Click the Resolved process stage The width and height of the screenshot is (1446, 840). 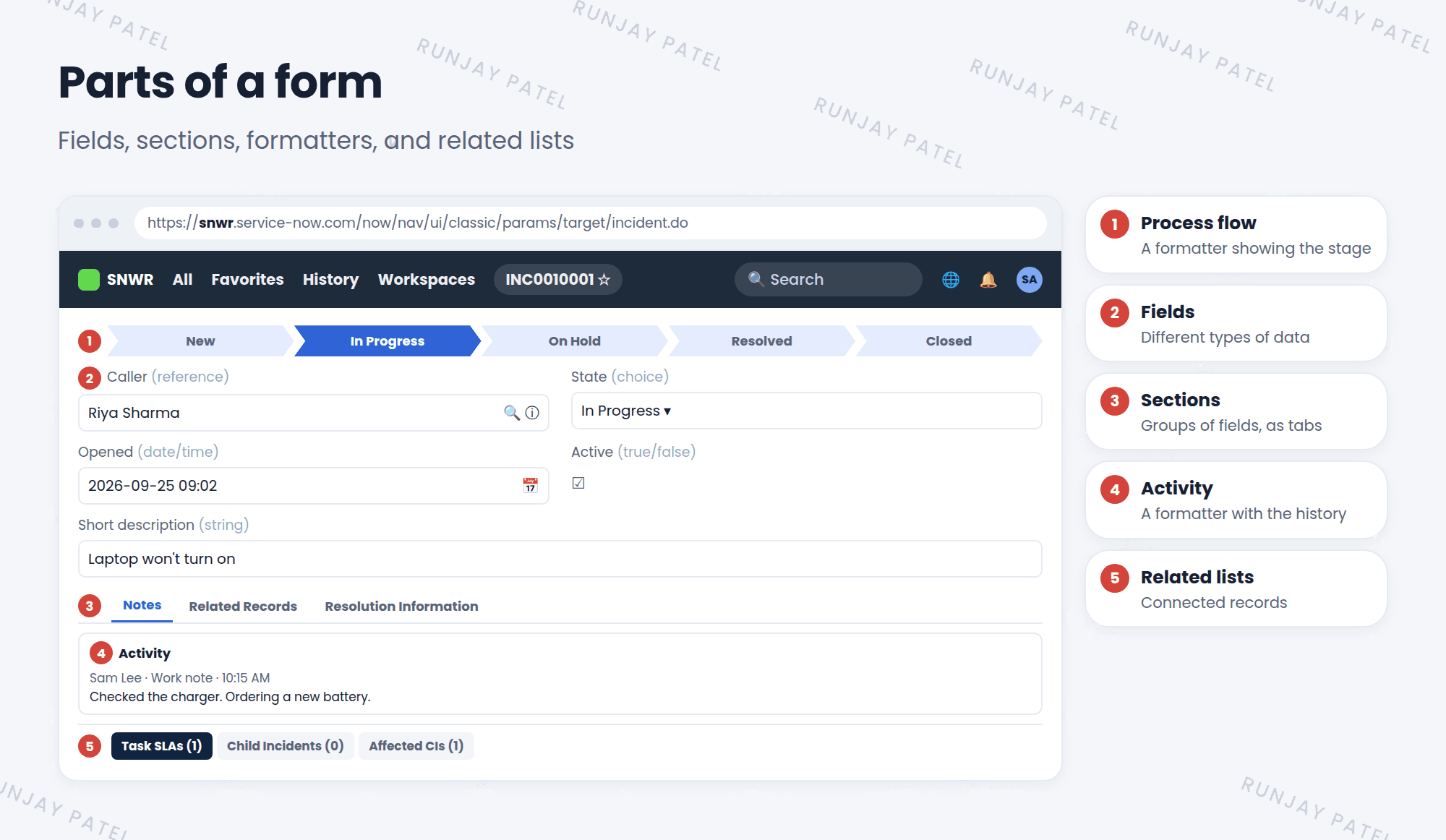point(761,341)
